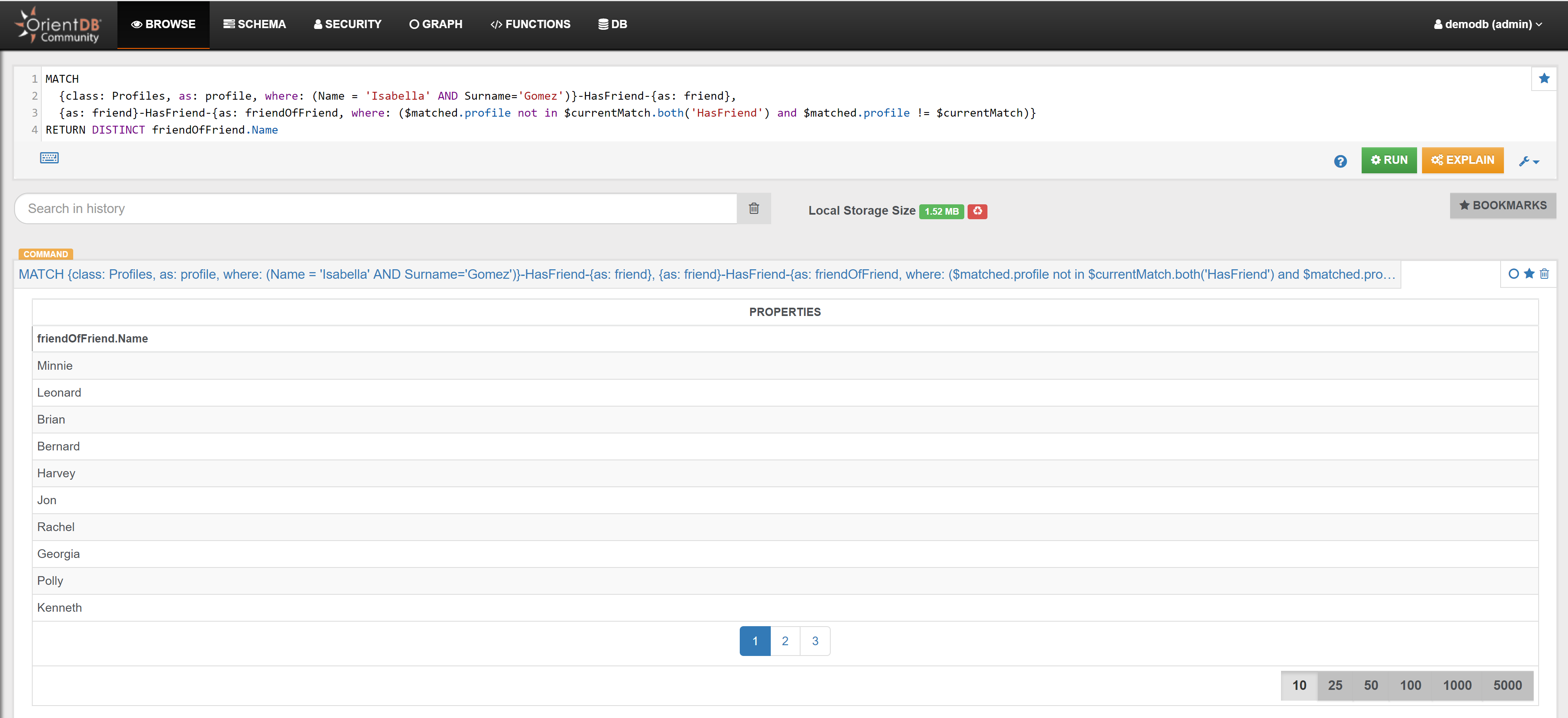The image size is (1568, 718).
Task: Star the executed MATCH command result
Action: [1529, 274]
